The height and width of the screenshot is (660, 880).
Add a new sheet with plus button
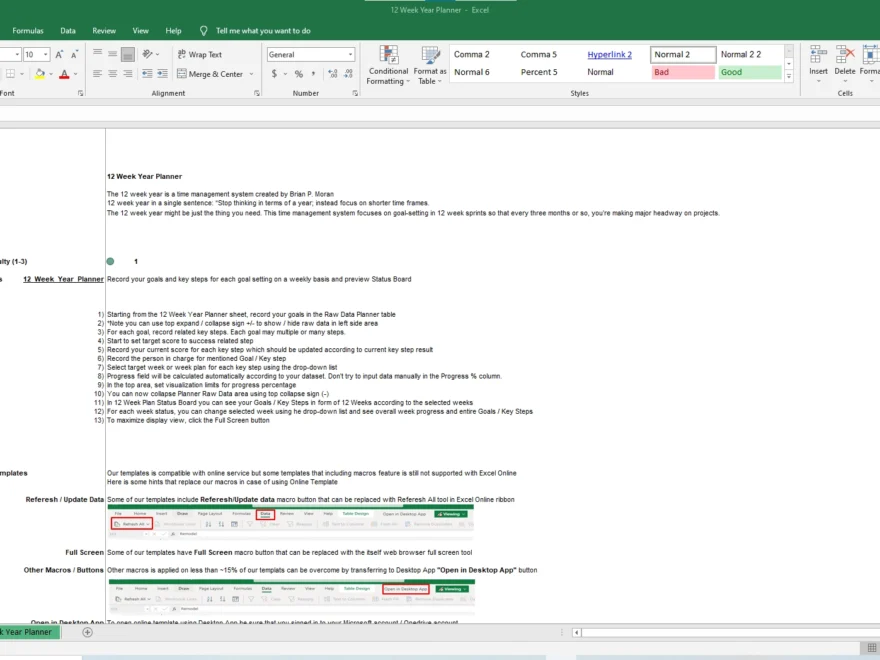(87, 632)
